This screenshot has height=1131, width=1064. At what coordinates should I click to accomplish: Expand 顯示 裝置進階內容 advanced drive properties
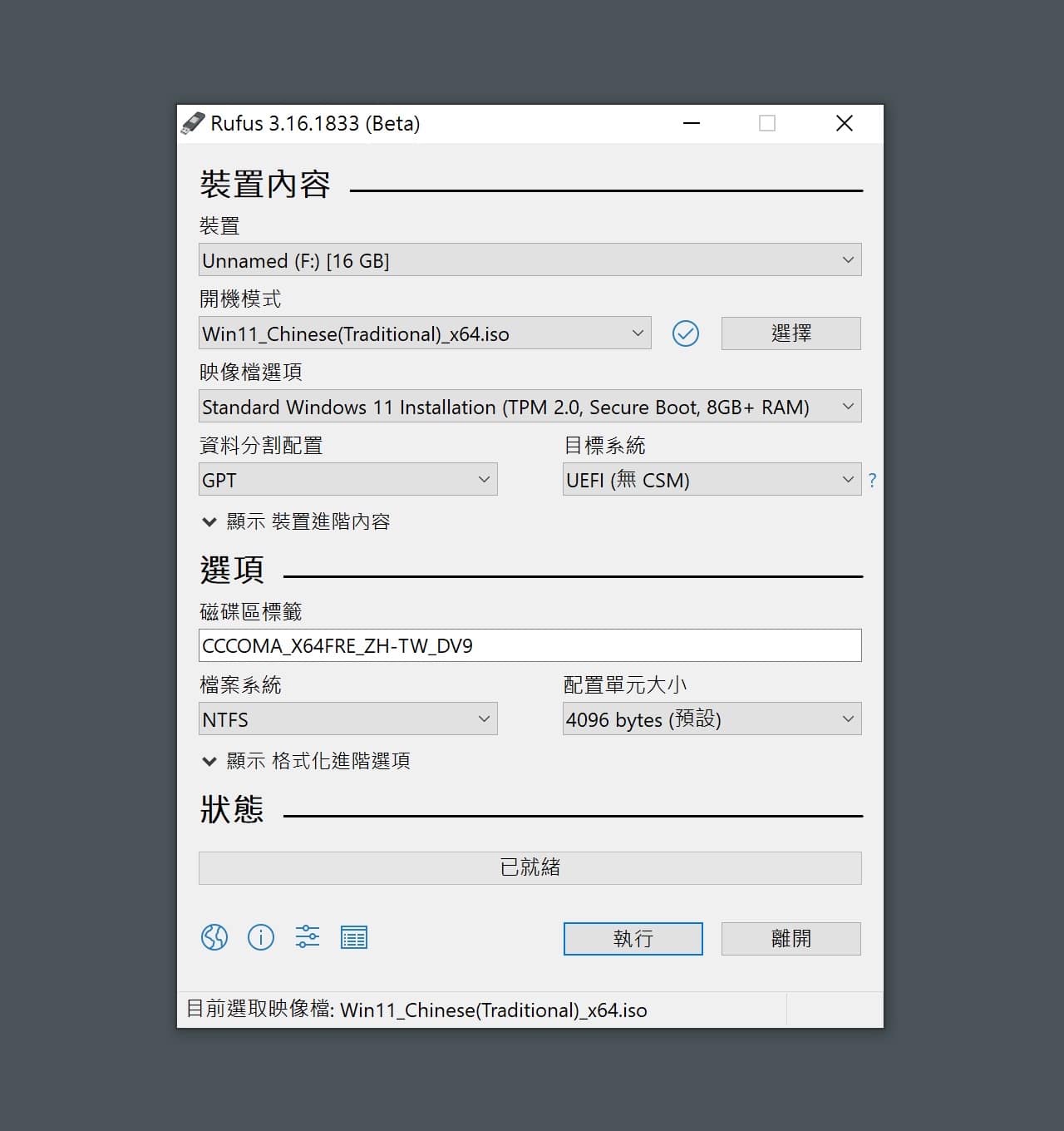point(296,521)
